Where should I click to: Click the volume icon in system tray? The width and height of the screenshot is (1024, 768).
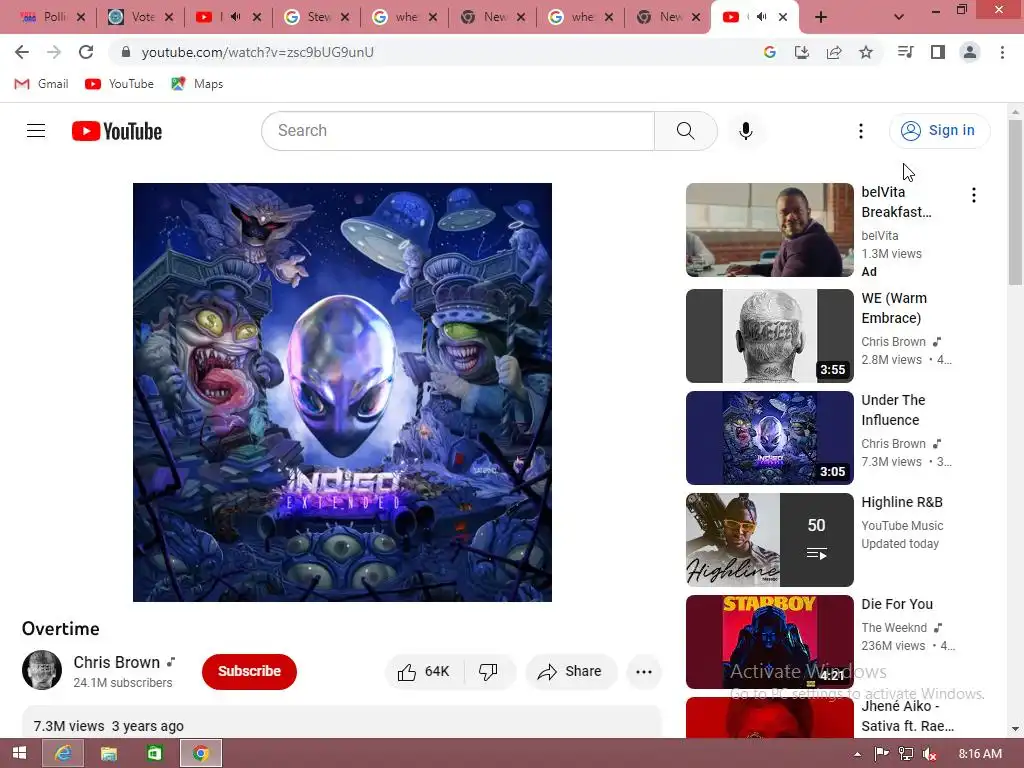click(x=930, y=754)
